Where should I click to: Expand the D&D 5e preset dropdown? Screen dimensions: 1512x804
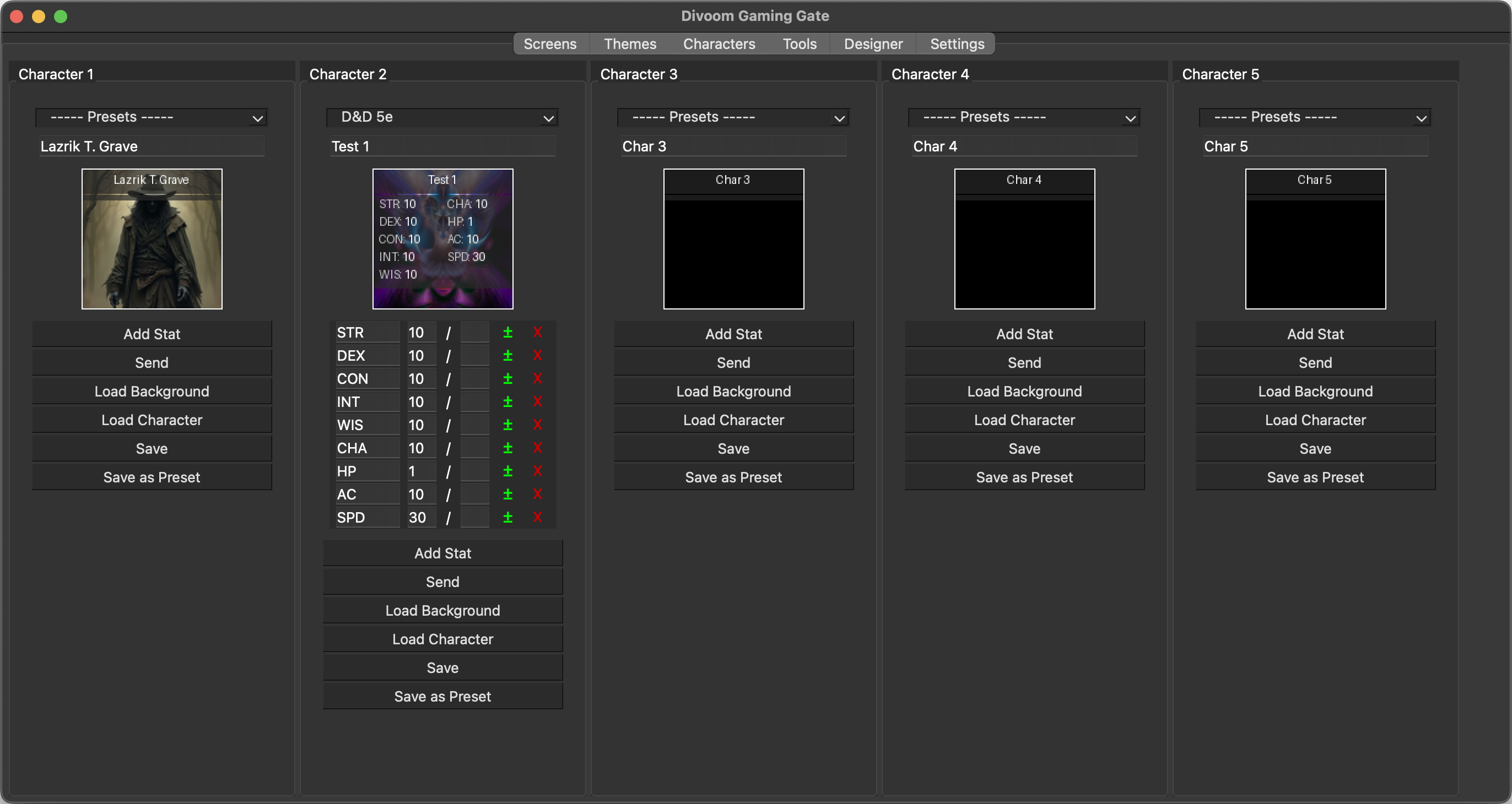pyautogui.click(x=442, y=117)
